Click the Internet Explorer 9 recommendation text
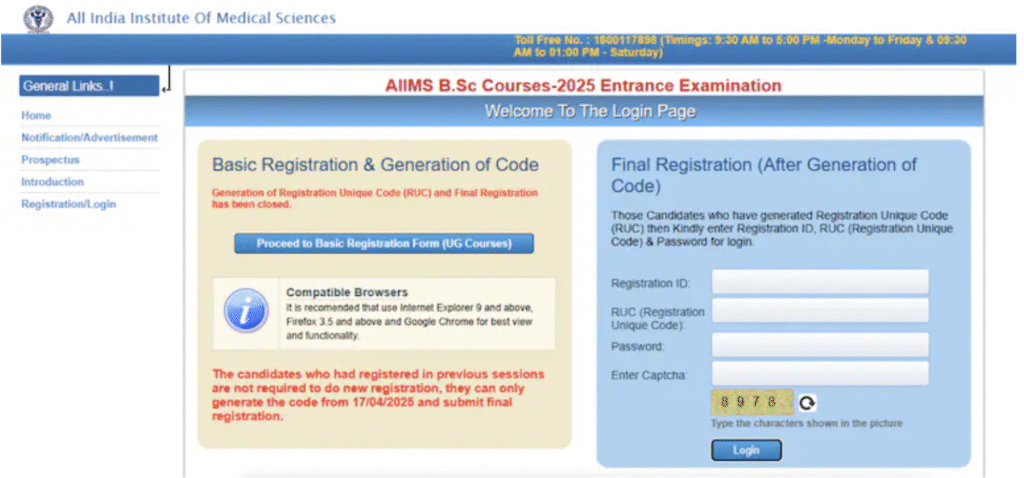 pos(410,322)
